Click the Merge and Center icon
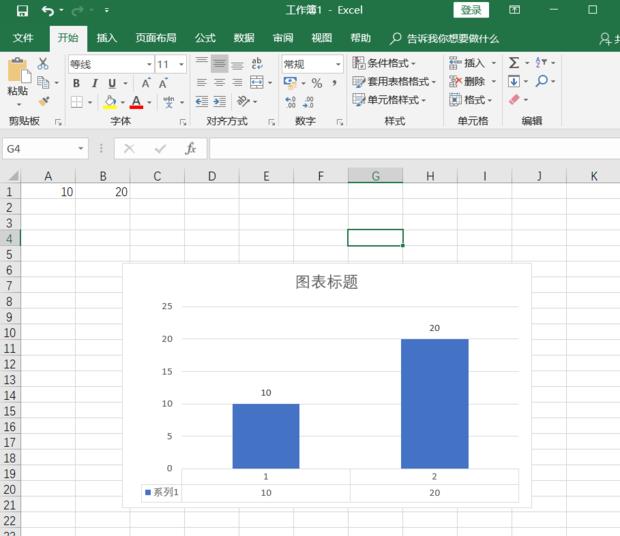Viewport: 620px width, 536px height. click(x=257, y=82)
